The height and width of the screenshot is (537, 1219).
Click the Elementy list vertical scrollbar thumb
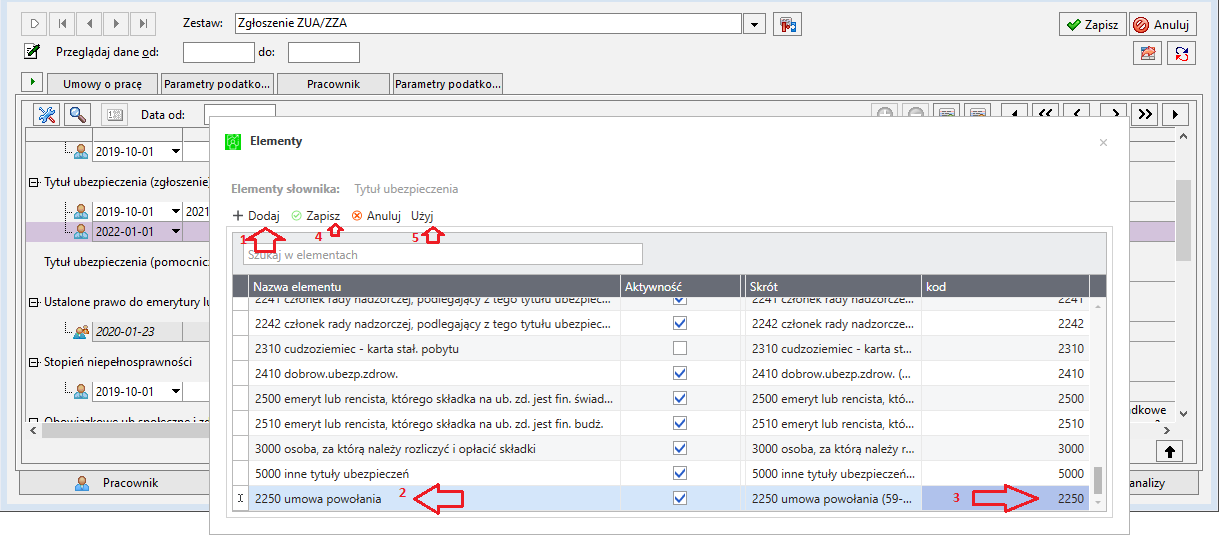[x=1097, y=481]
